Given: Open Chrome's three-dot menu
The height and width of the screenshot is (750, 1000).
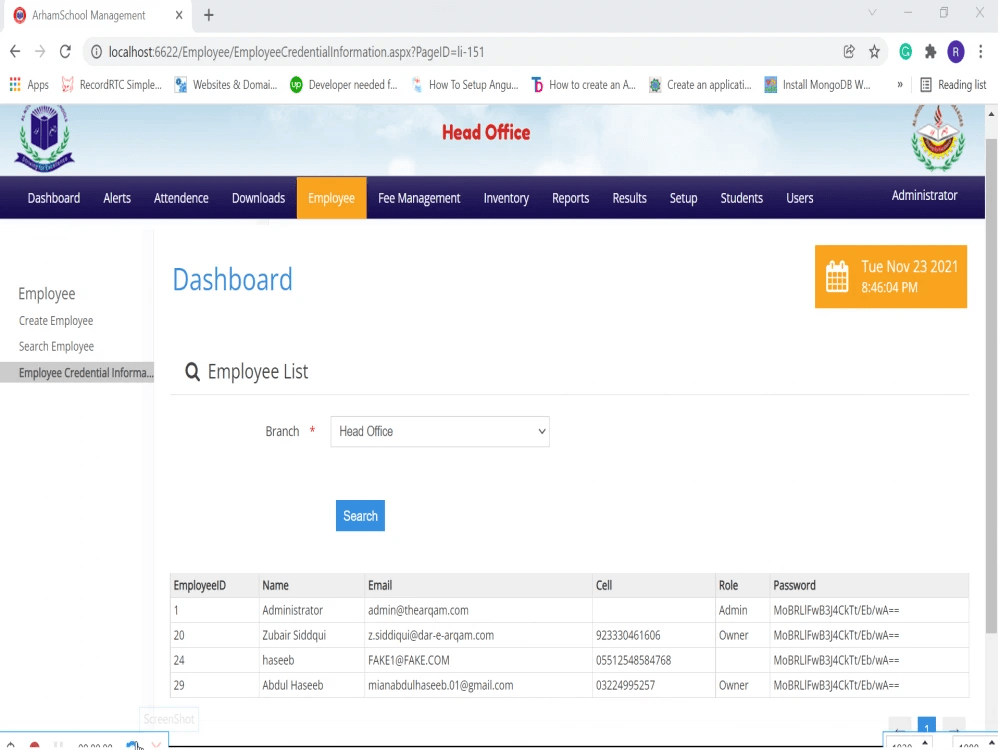Looking at the screenshot, I should coord(981,50).
